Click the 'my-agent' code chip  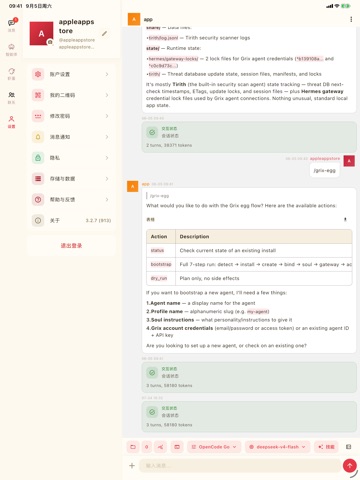pos(258,312)
